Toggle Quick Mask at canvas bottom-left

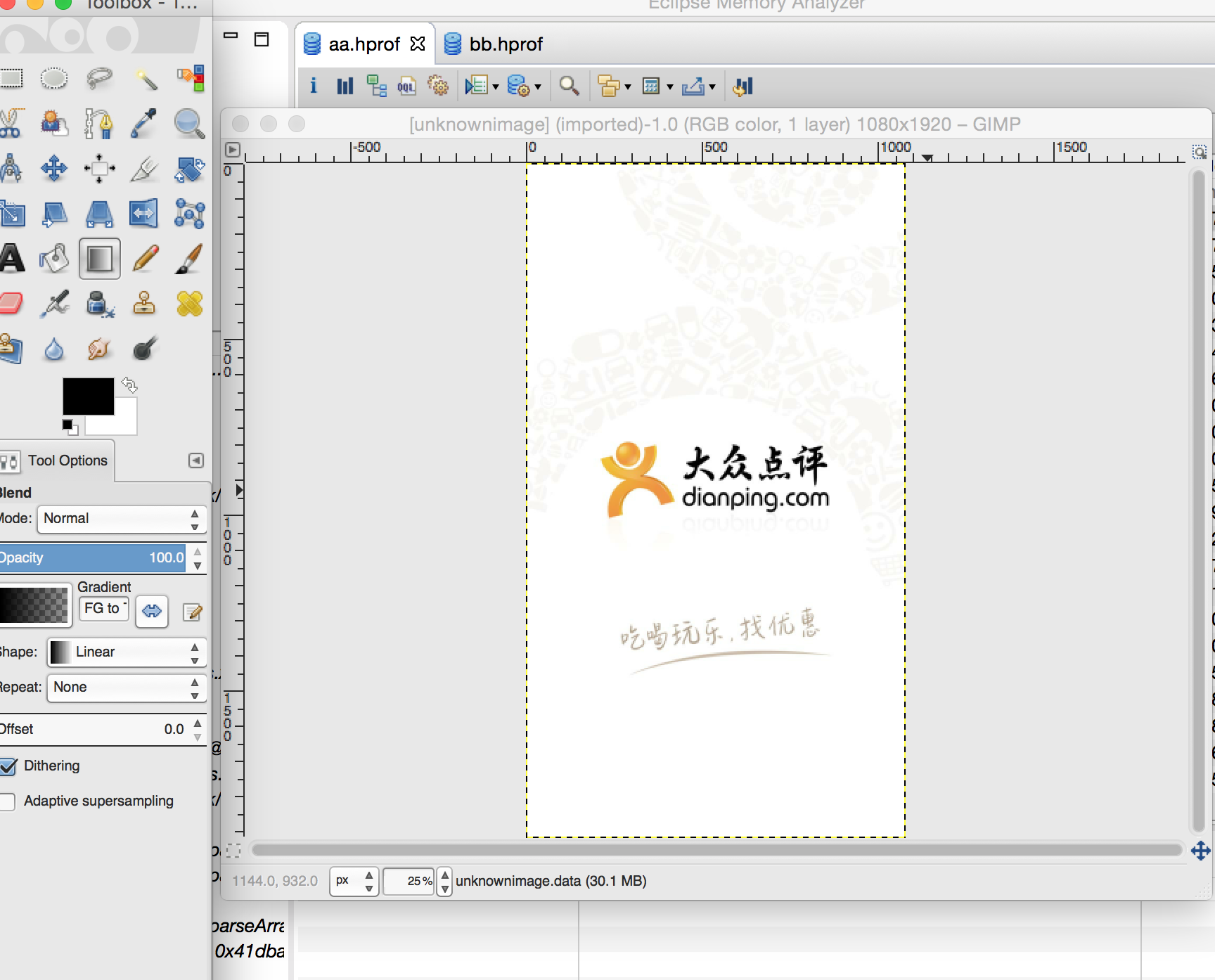tap(233, 851)
